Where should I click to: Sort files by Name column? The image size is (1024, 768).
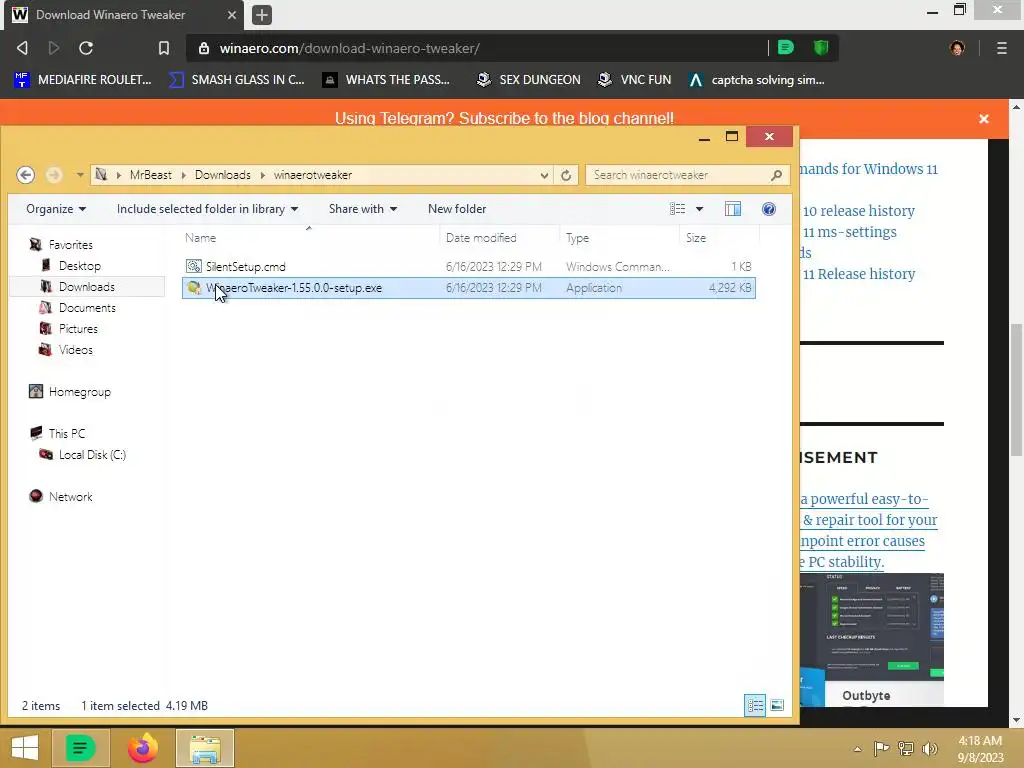pos(311,238)
